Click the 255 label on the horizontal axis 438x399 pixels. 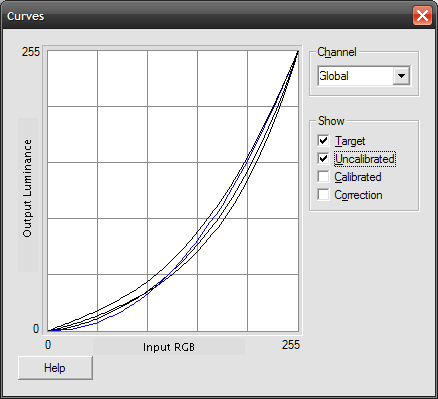pos(291,345)
